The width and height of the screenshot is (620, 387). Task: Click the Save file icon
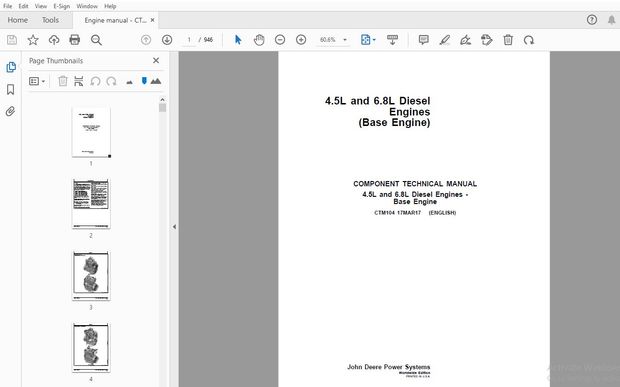tap(12, 40)
